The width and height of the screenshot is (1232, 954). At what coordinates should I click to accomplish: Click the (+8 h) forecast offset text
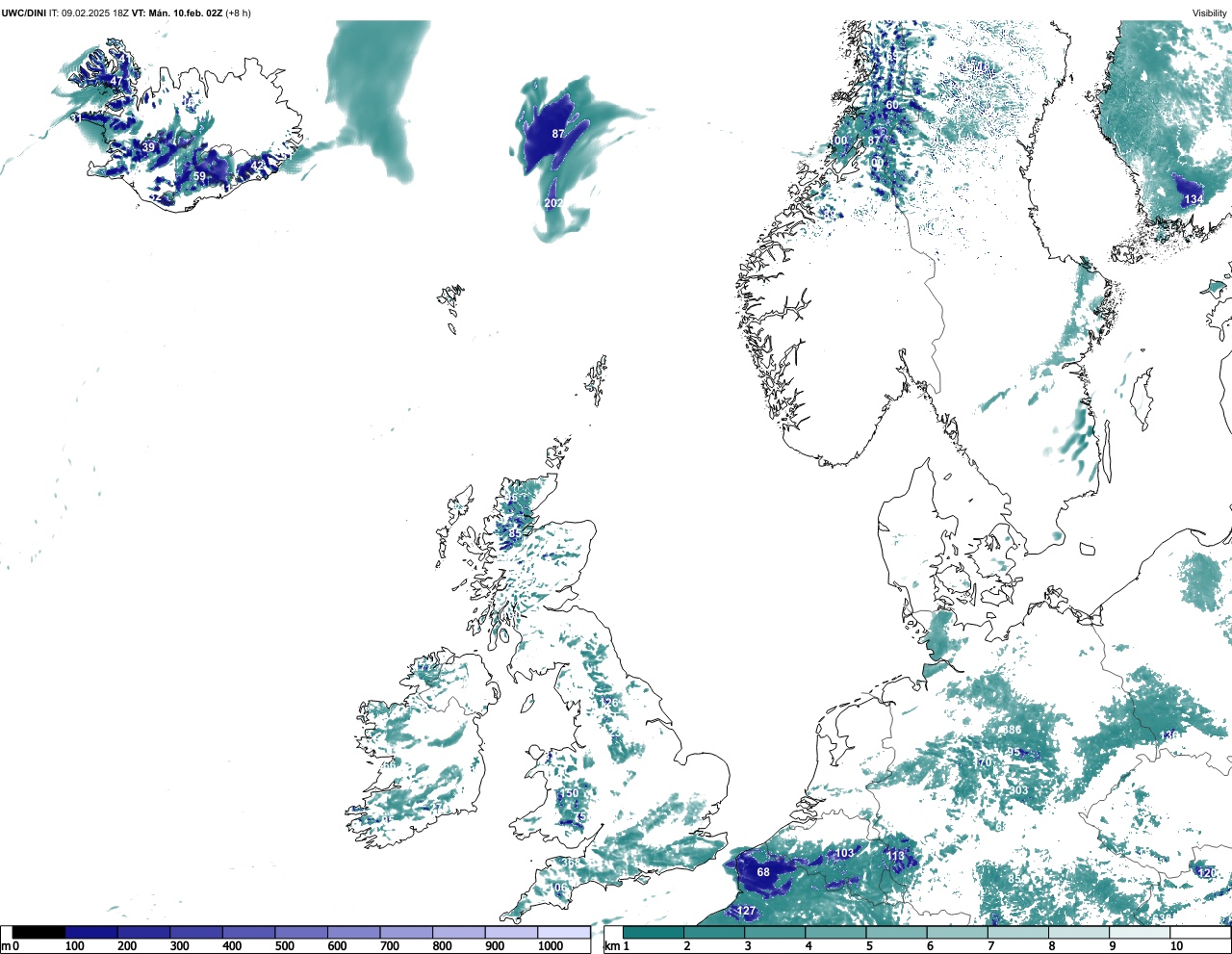(x=238, y=13)
